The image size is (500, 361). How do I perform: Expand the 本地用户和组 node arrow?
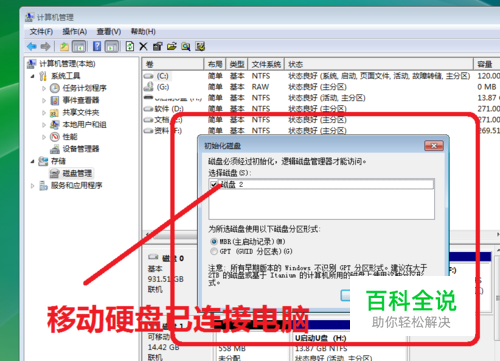pos(44,125)
